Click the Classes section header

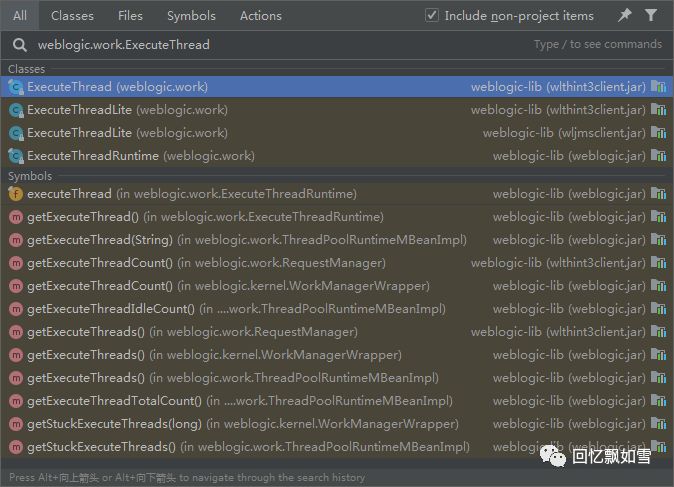coord(26,69)
